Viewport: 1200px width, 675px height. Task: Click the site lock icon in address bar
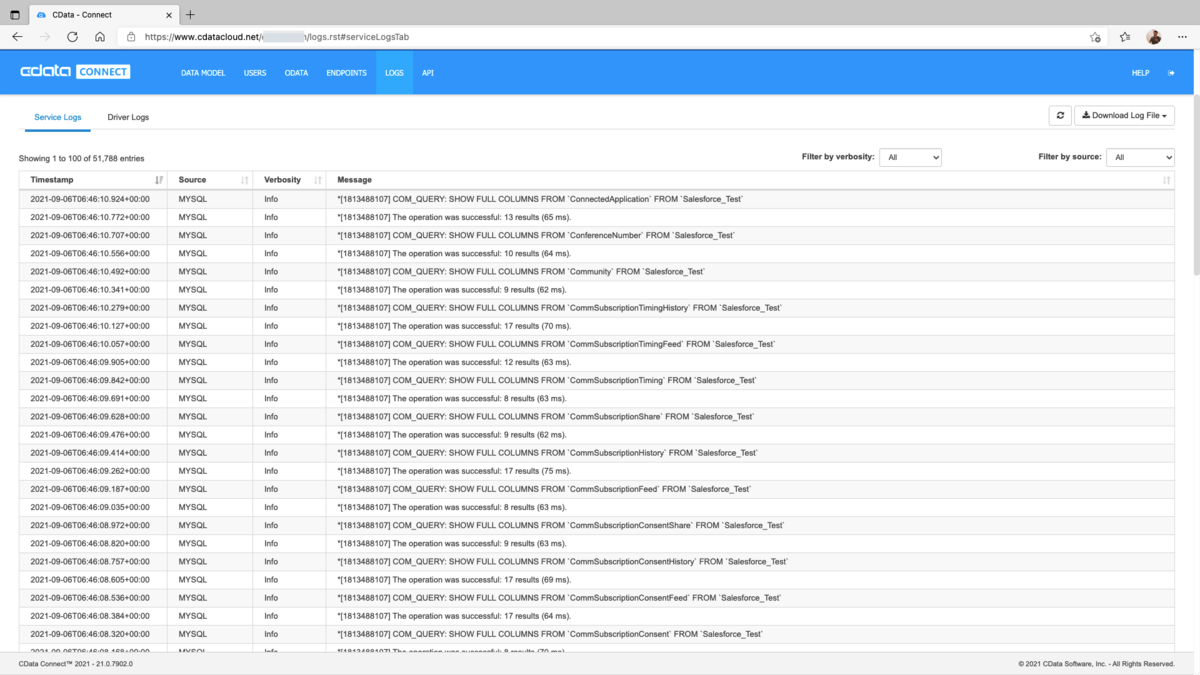[x=131, y=37]
